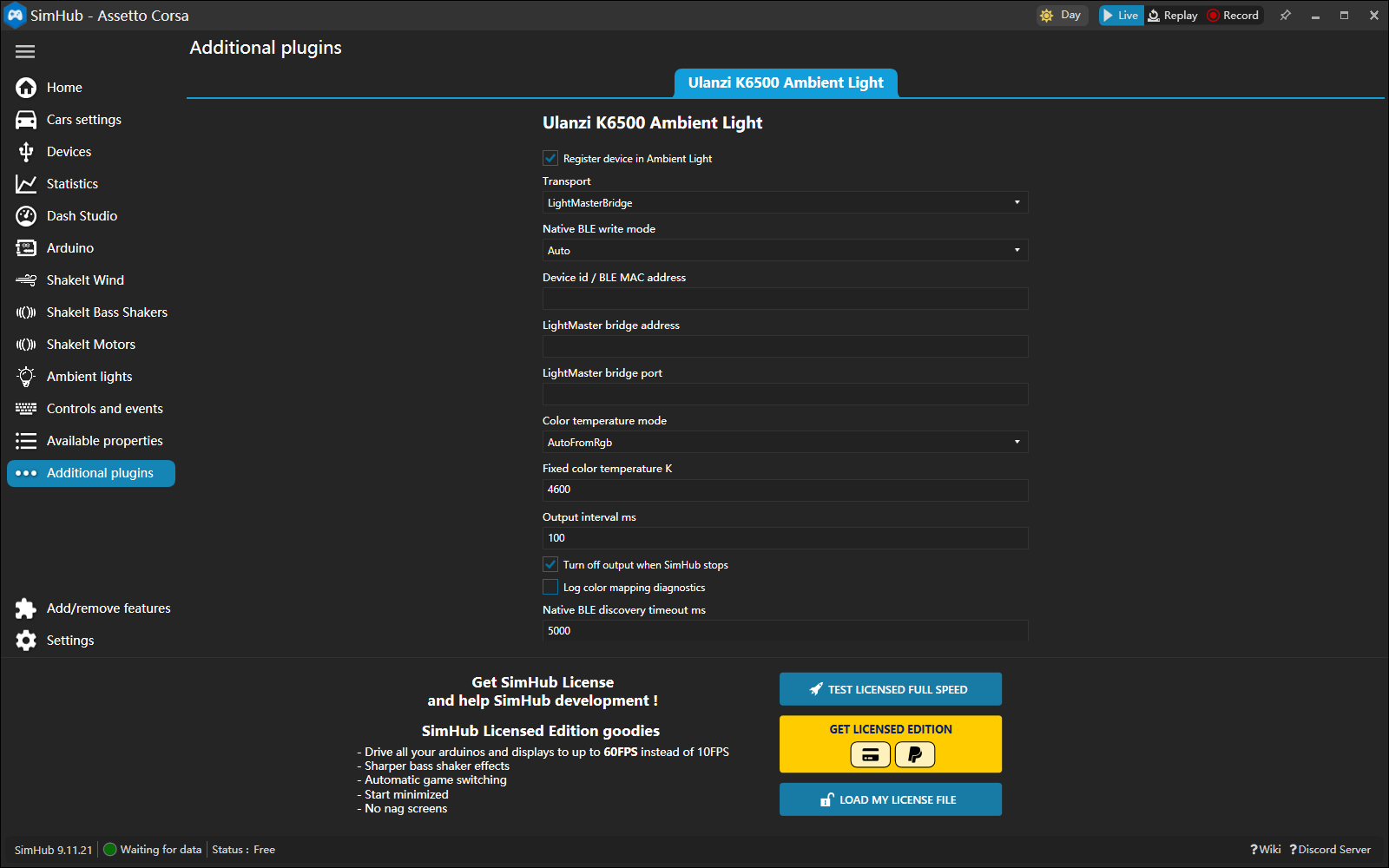The image size is (1389, 868).
Task: Open the Native BLE write mode dropdown
Action: coord(785,250)
